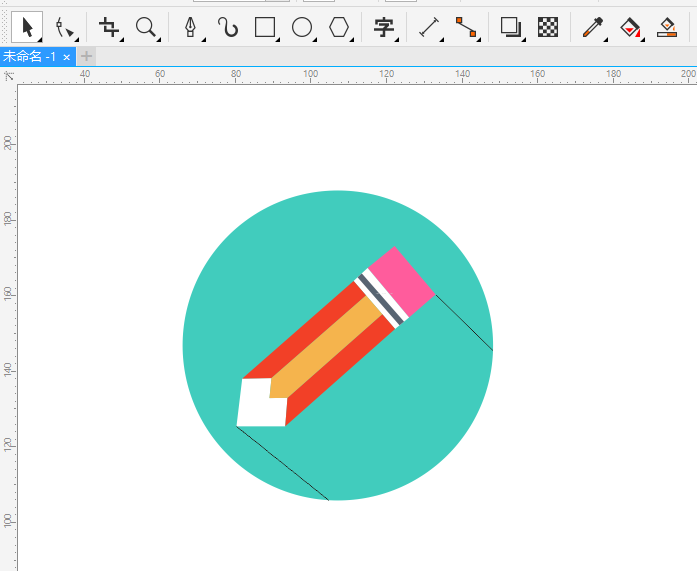The image size is (697, 571).
Task: Pick the Pen nib tool
Action: pyautogui.click(x=191, y=28)
